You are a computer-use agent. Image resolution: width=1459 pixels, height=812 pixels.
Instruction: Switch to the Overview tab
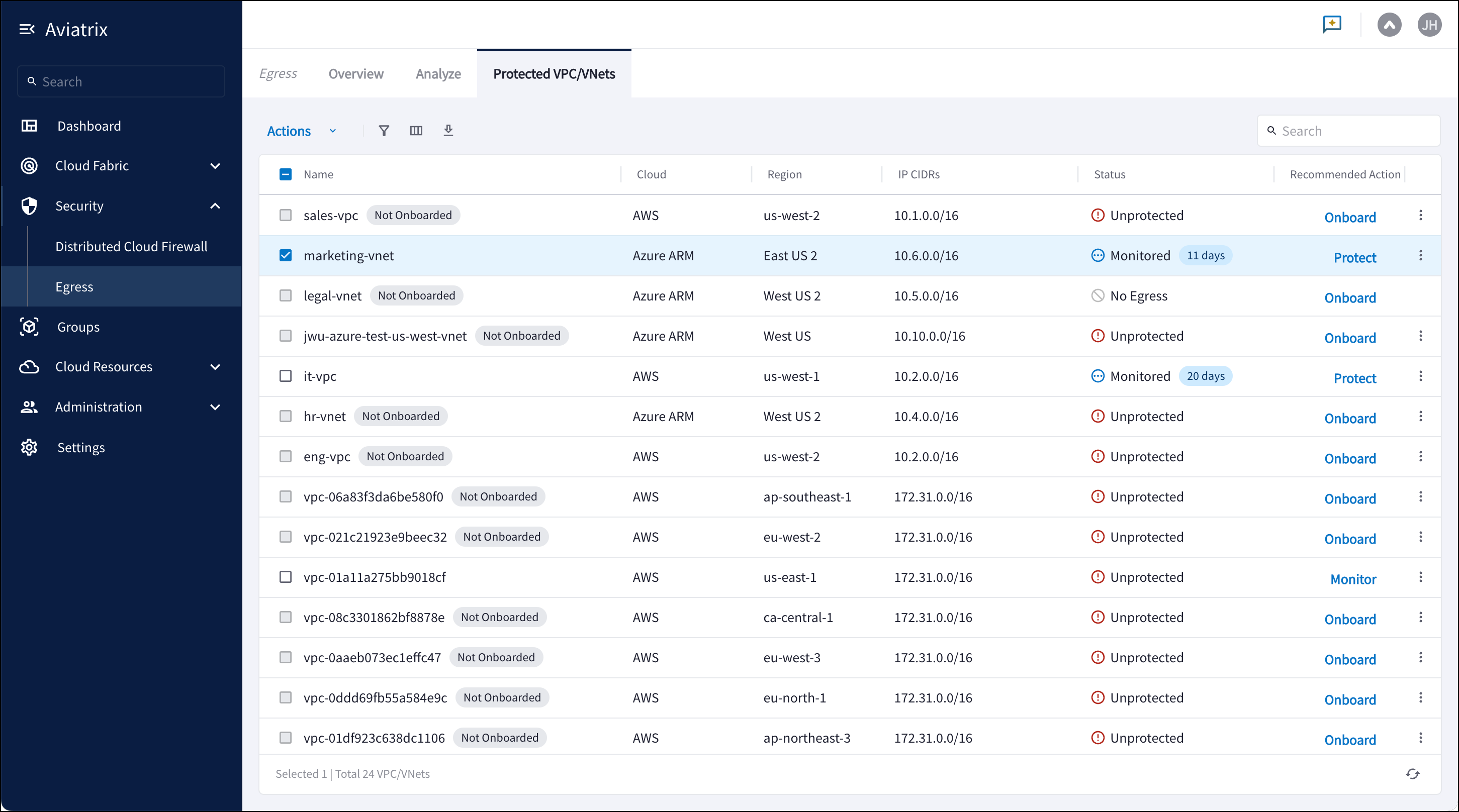pos(355,73)
